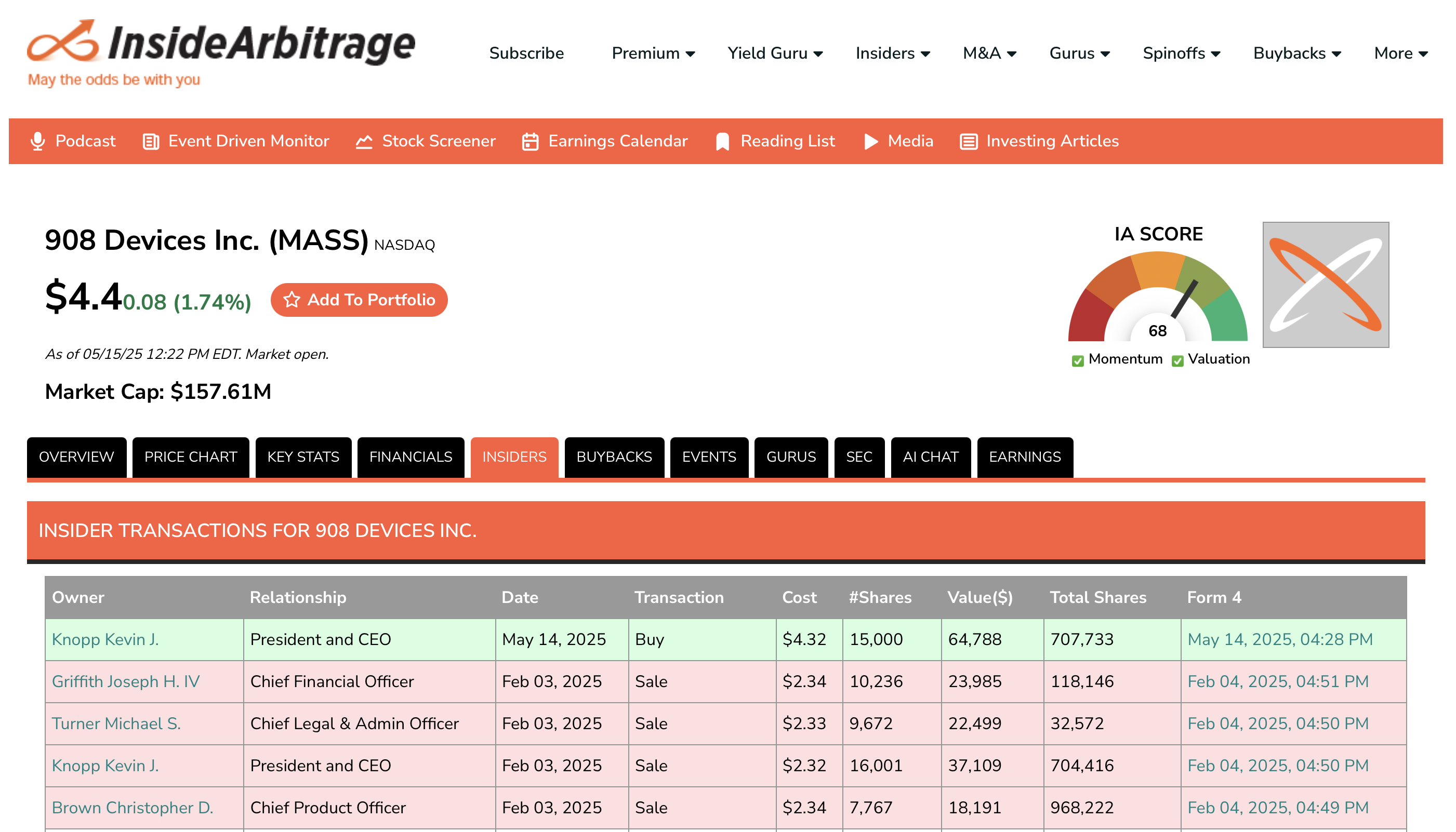Click the Reading List bookmark icon
1456x832 pixels.
tap(723, 141)
